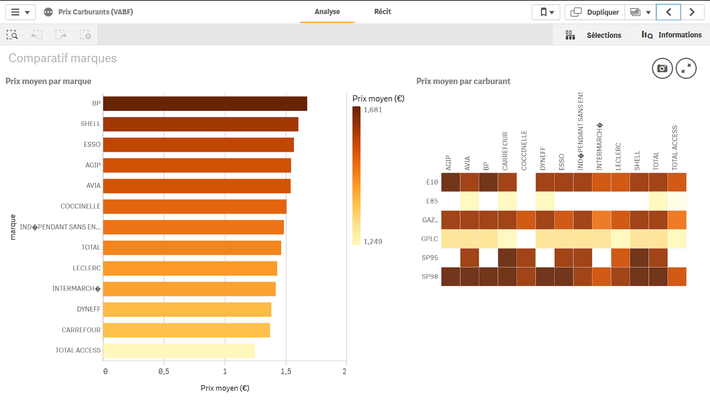Click the Dupliquer button
Screen dimensions: 710x400
(x=595, y=12)
